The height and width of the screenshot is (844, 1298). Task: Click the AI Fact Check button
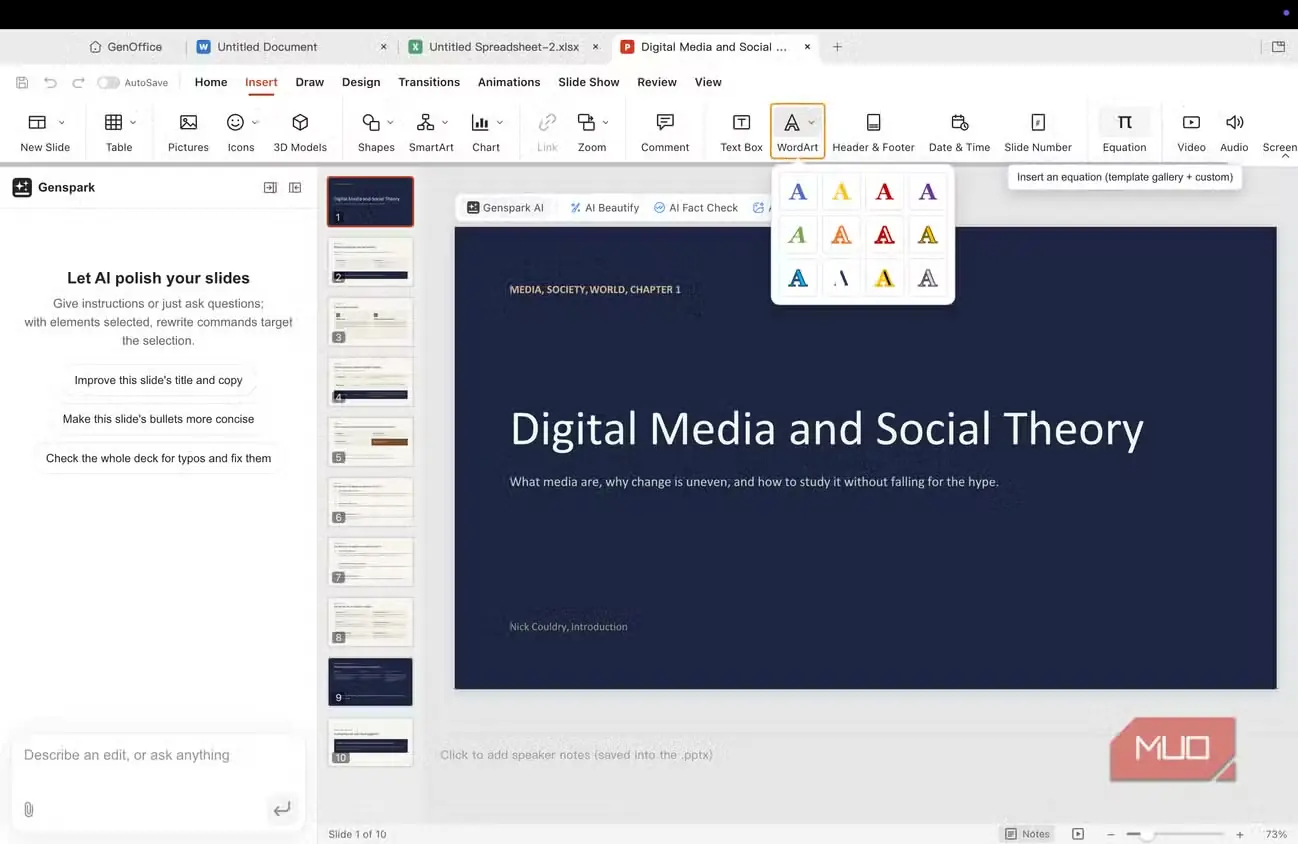pyautogui.click(x=696, y=208)
